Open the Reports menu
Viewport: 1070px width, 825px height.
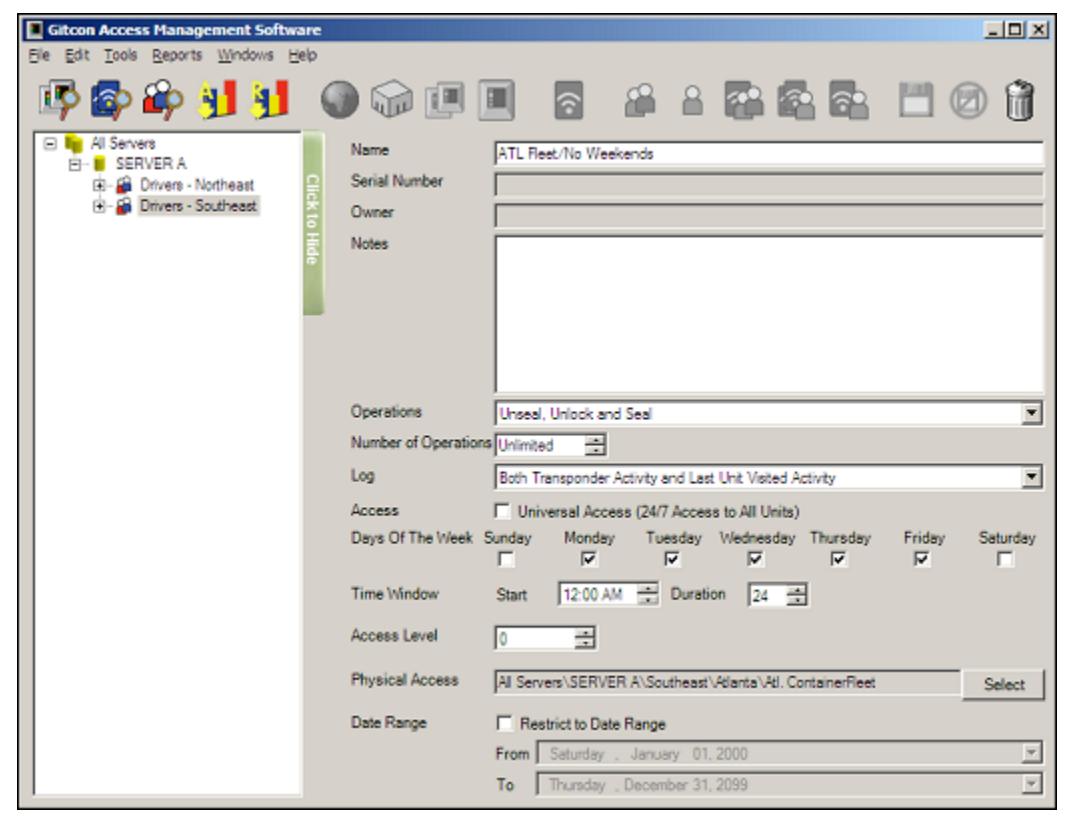(177, 55)
